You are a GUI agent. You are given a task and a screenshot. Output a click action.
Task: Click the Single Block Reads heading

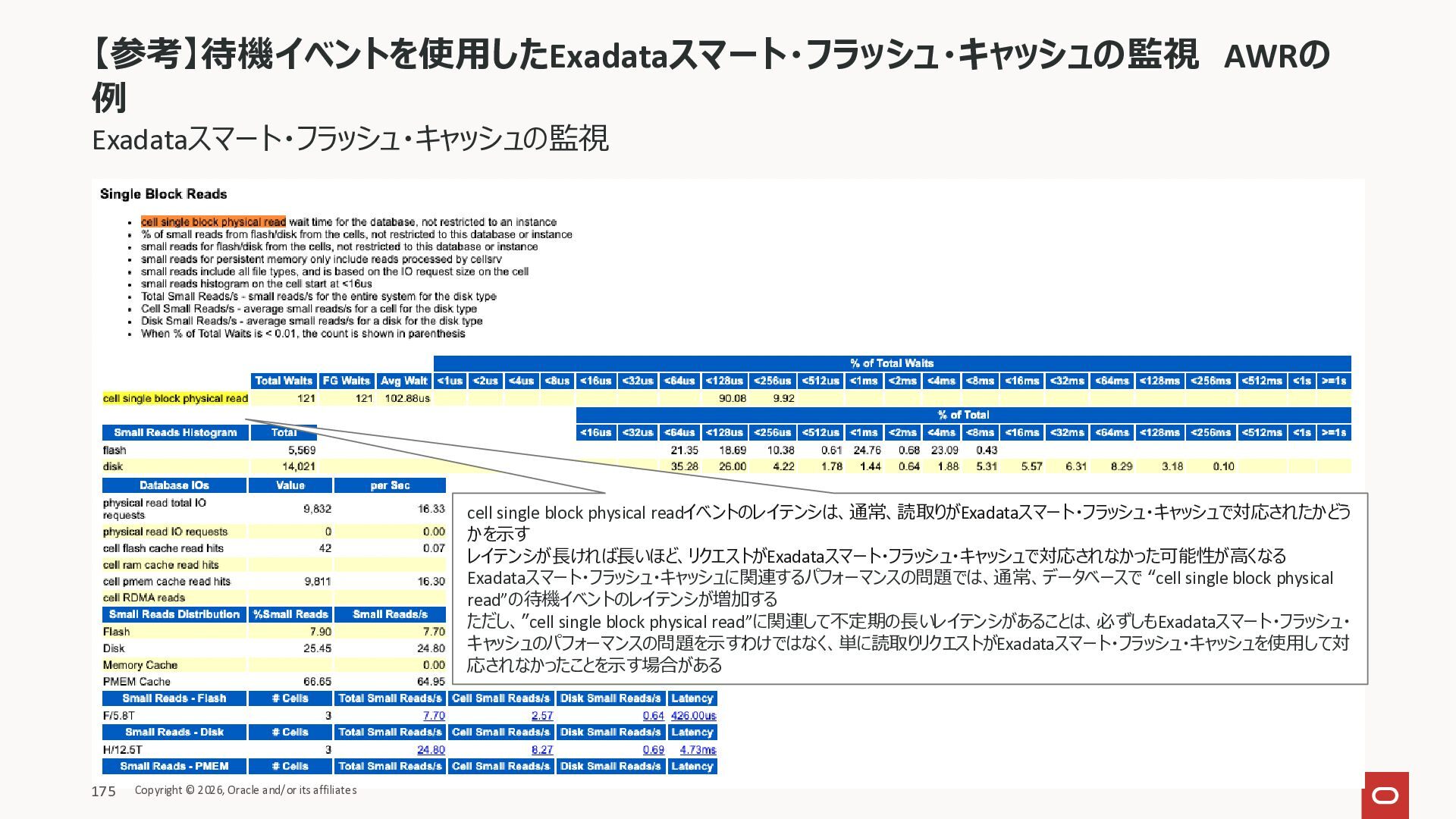163,194
